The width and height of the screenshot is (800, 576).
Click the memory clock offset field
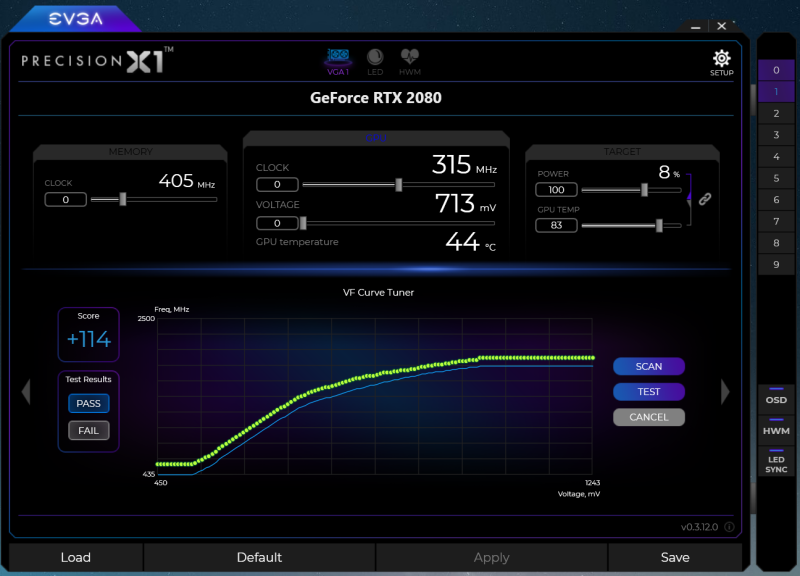click(65, 199)
